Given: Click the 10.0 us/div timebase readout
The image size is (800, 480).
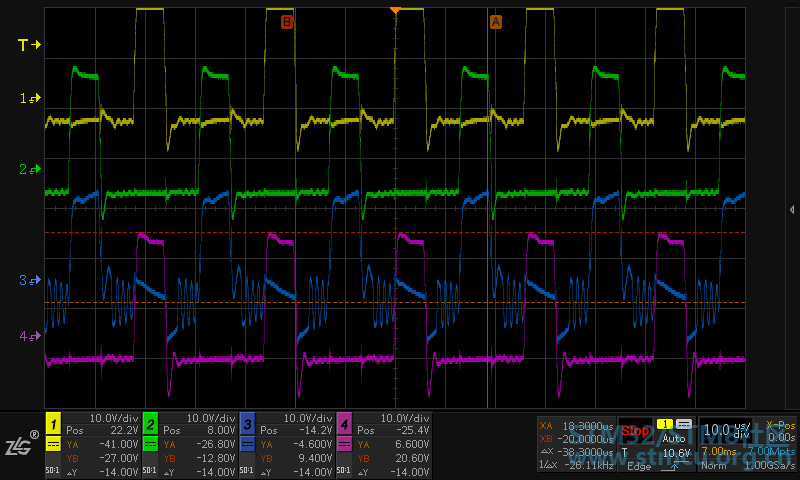Looking at the screenshot, I should [x=727, y=430].
